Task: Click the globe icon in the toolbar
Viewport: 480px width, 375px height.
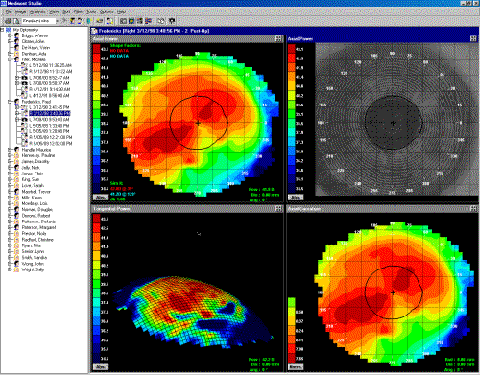Action: click(x=89, y=21)
